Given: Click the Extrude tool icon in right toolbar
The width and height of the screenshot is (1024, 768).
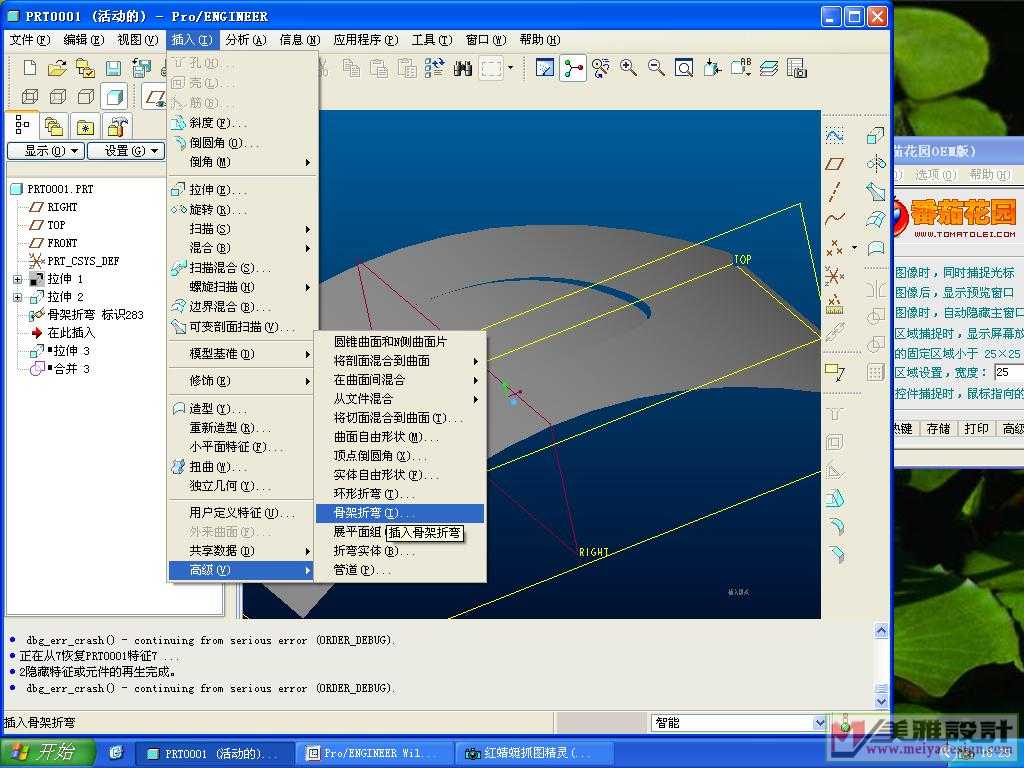Looking at the screenshot, I should [x=875, y=135].
